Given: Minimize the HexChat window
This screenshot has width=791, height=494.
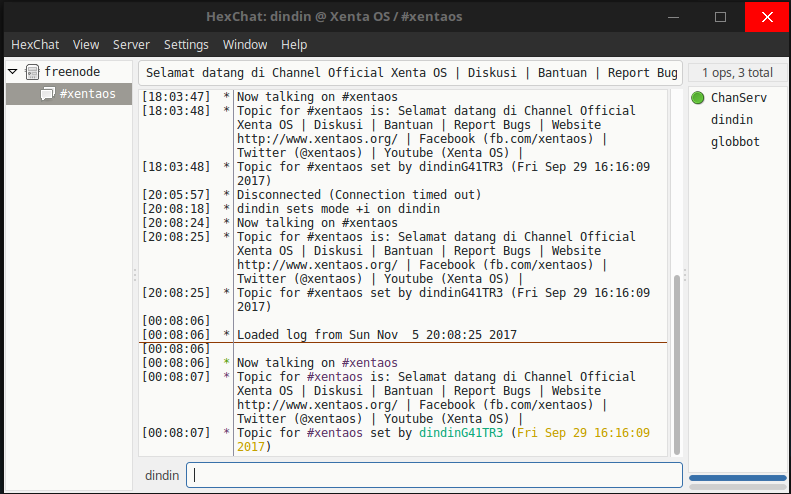Looking at the screenshot, I should [x=673, y=17].
